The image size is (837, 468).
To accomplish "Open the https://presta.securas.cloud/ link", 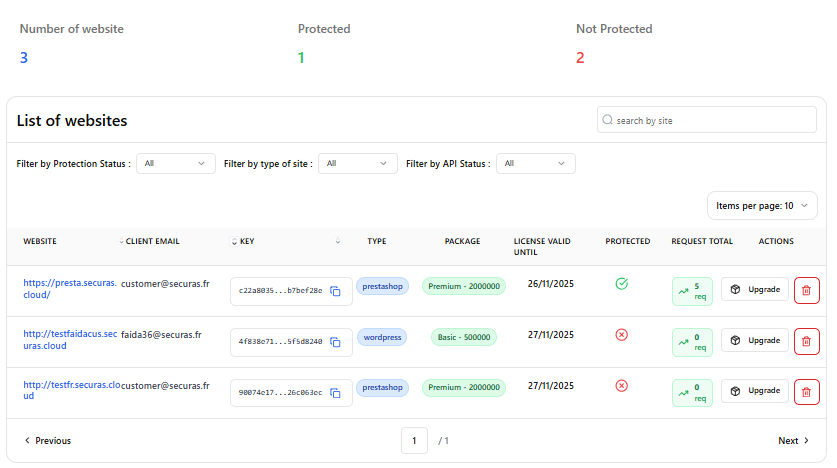I will click(x=70, y=289).
